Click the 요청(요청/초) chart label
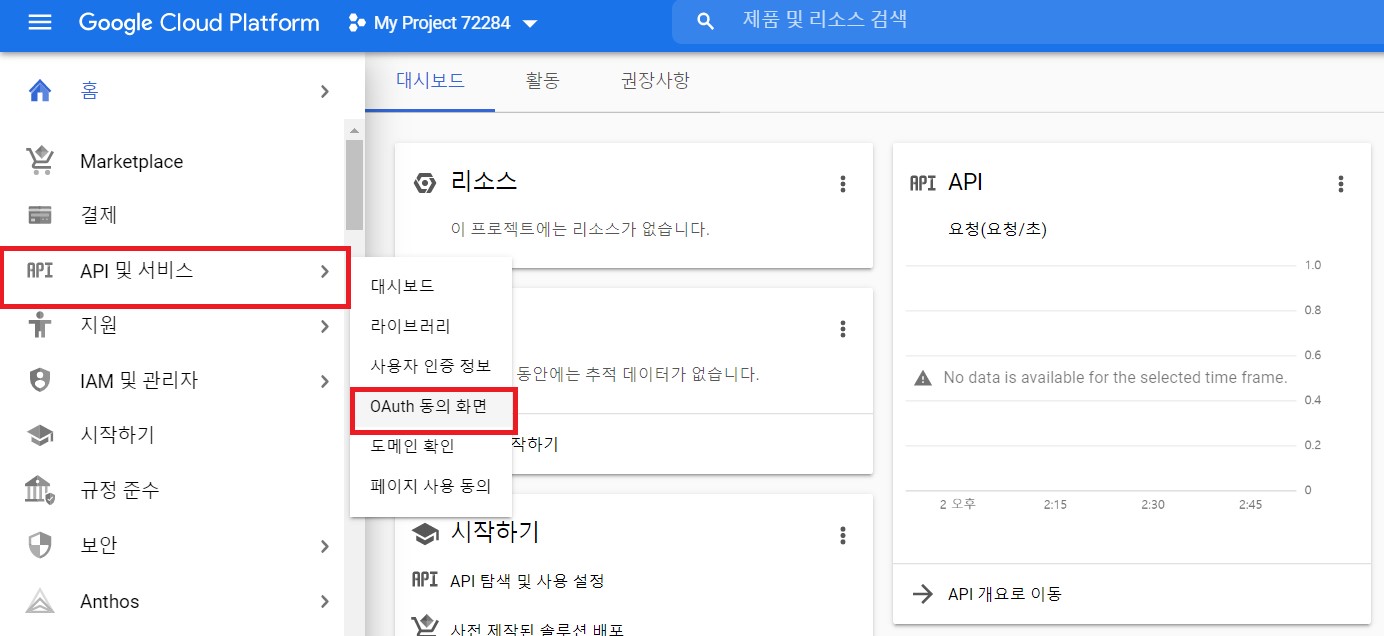The image size is (1384, 636). pyautogui.click(x=997, y=229)
